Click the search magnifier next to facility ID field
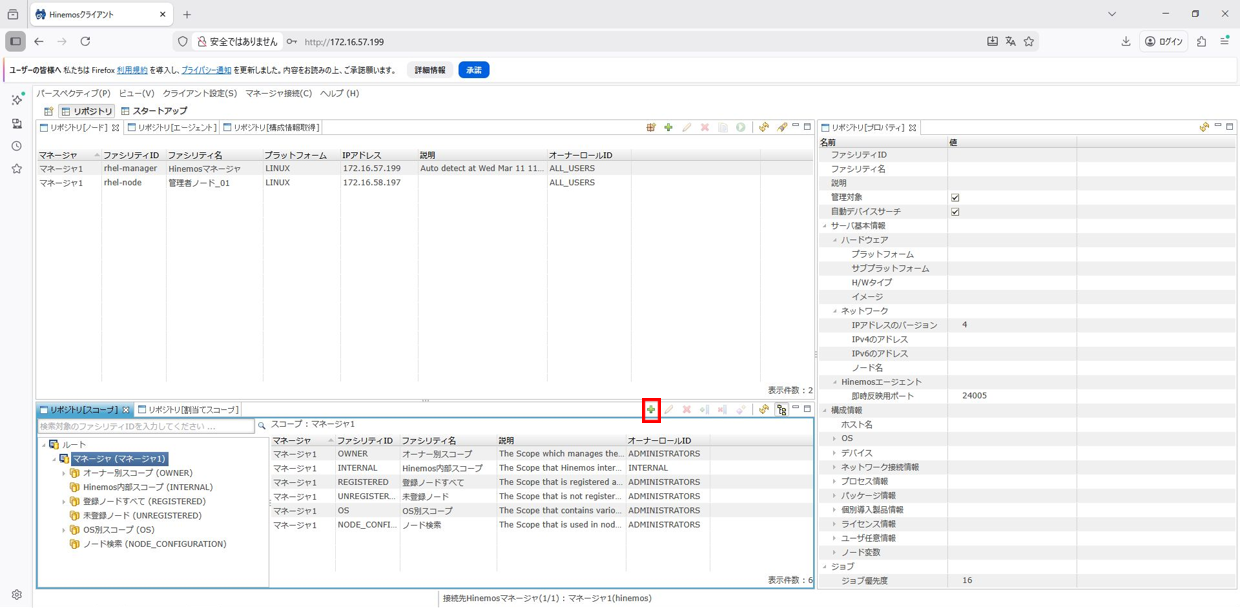Image resolution: width=1240 pixels, height=608 pixels. (x=262, y=426)
